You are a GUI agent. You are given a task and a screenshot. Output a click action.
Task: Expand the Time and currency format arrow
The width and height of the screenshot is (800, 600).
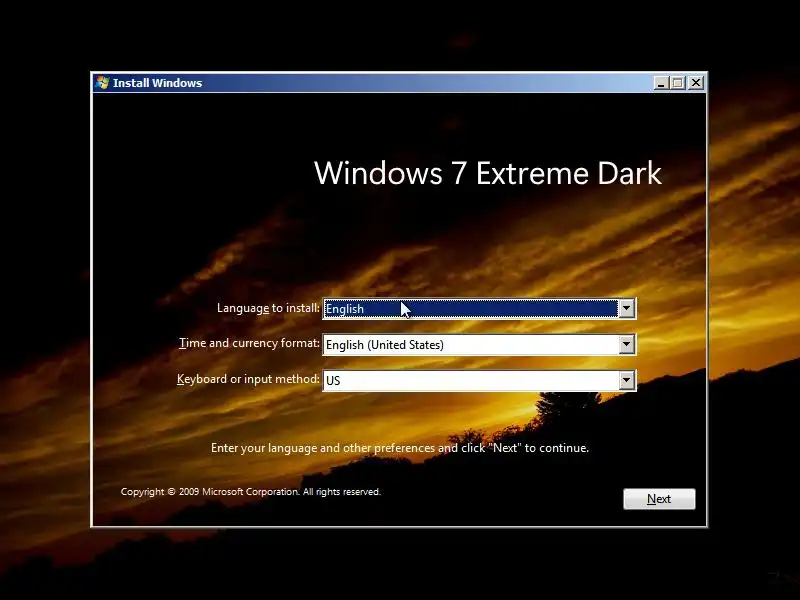pyautogui.click(x=627, y=344)
